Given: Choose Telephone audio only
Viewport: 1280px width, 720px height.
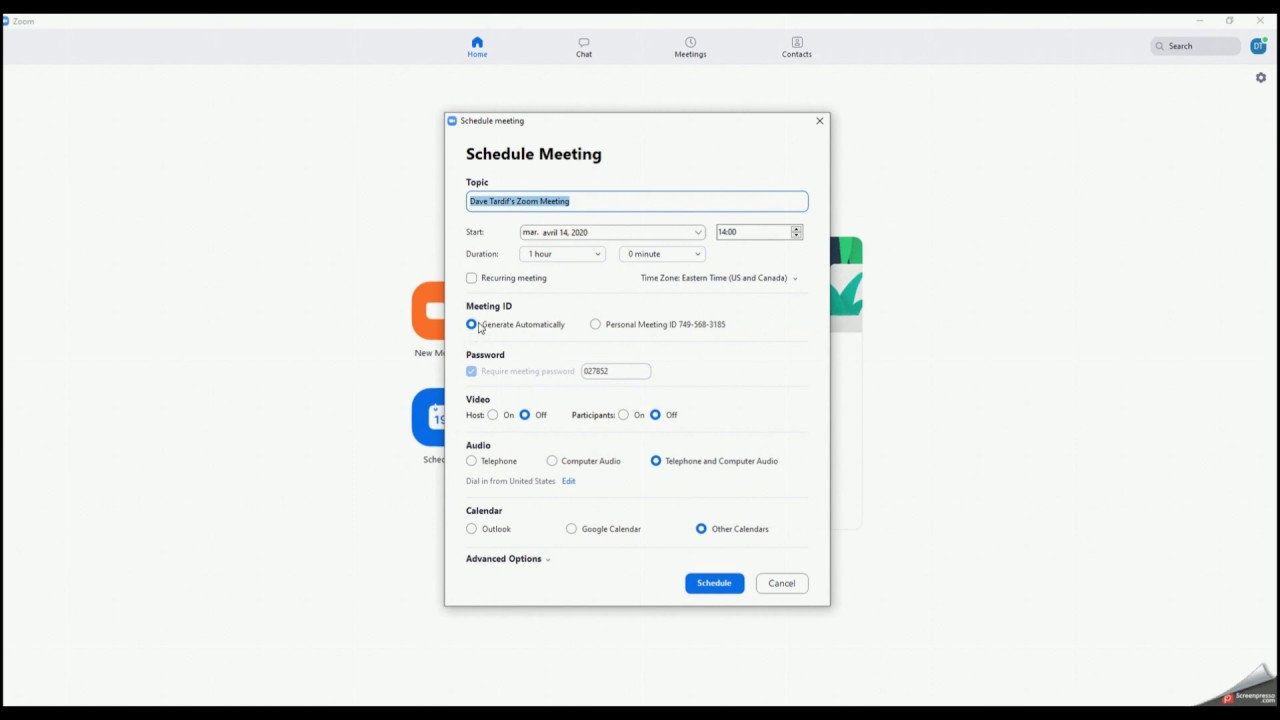Looking at the screenshot, I should pyautogui.click(x=472, y=461).
